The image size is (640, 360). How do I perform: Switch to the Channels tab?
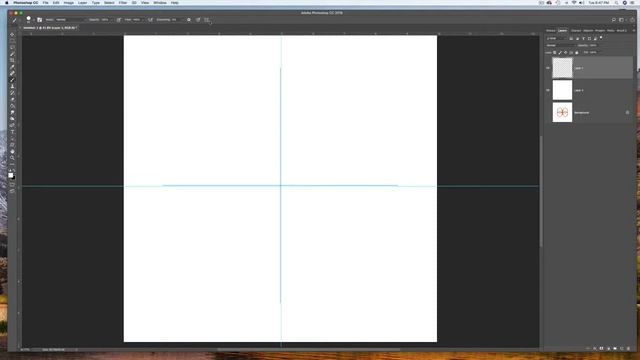coord(576,31)
